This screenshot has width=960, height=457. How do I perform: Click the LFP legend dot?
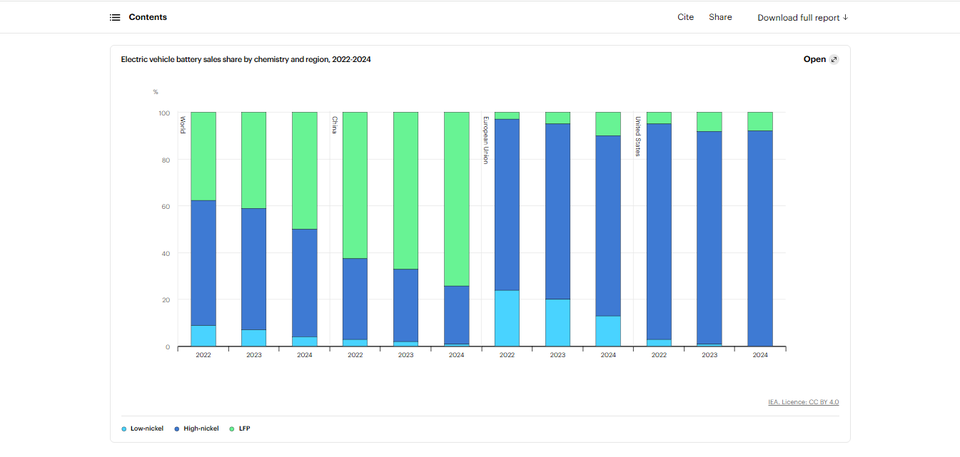point(234,428)
